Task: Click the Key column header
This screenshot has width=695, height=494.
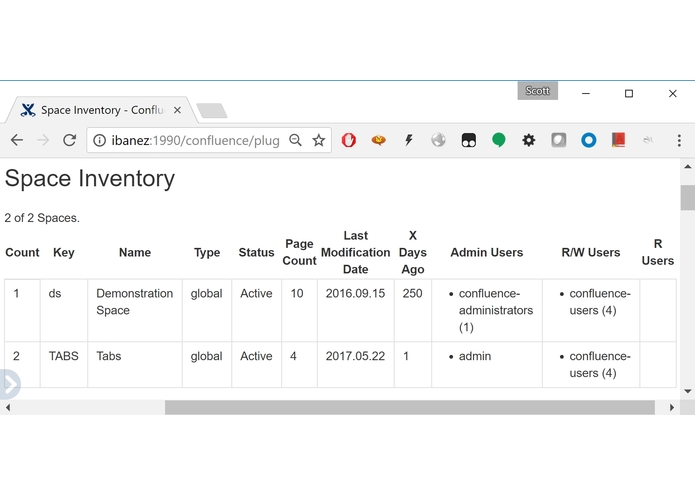Action: click(x=63, y=253)
